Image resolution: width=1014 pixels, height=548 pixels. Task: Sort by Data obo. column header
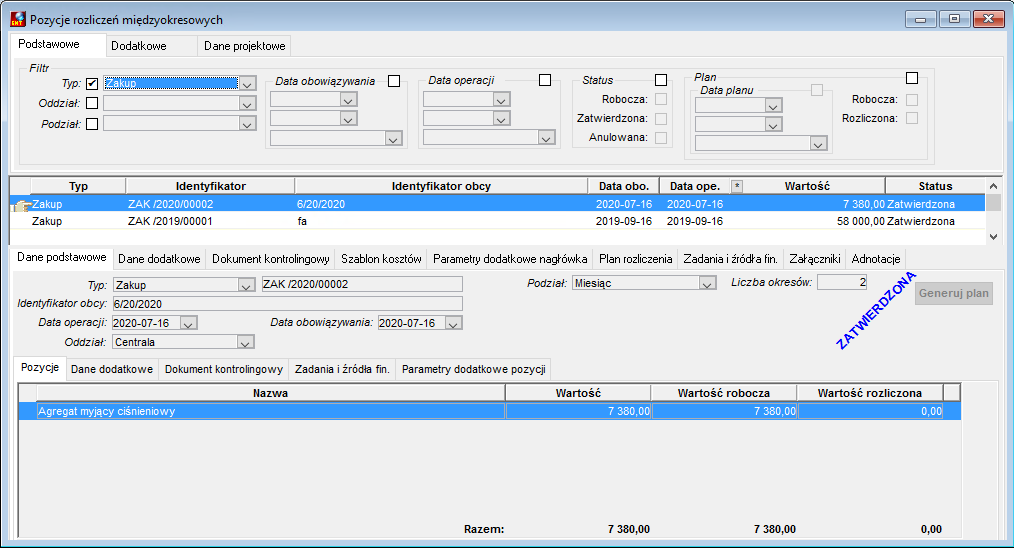[624, 186]
